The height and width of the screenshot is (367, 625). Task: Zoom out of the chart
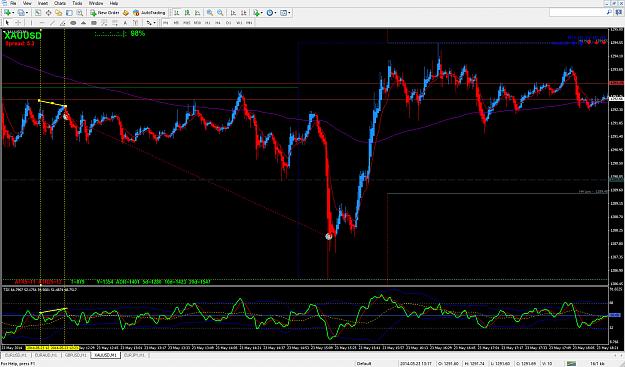coord(220,13)
